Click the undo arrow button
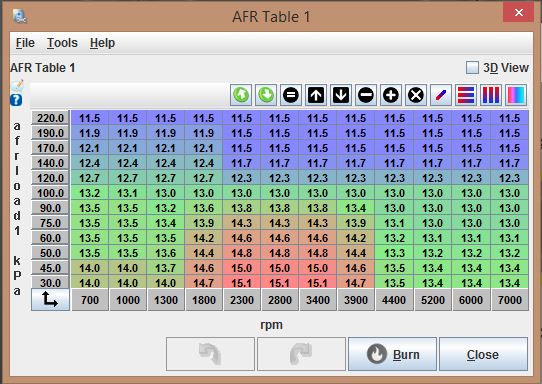Viewport: 542px width, 384px height. pyautogui.click(x=210, y=354)
